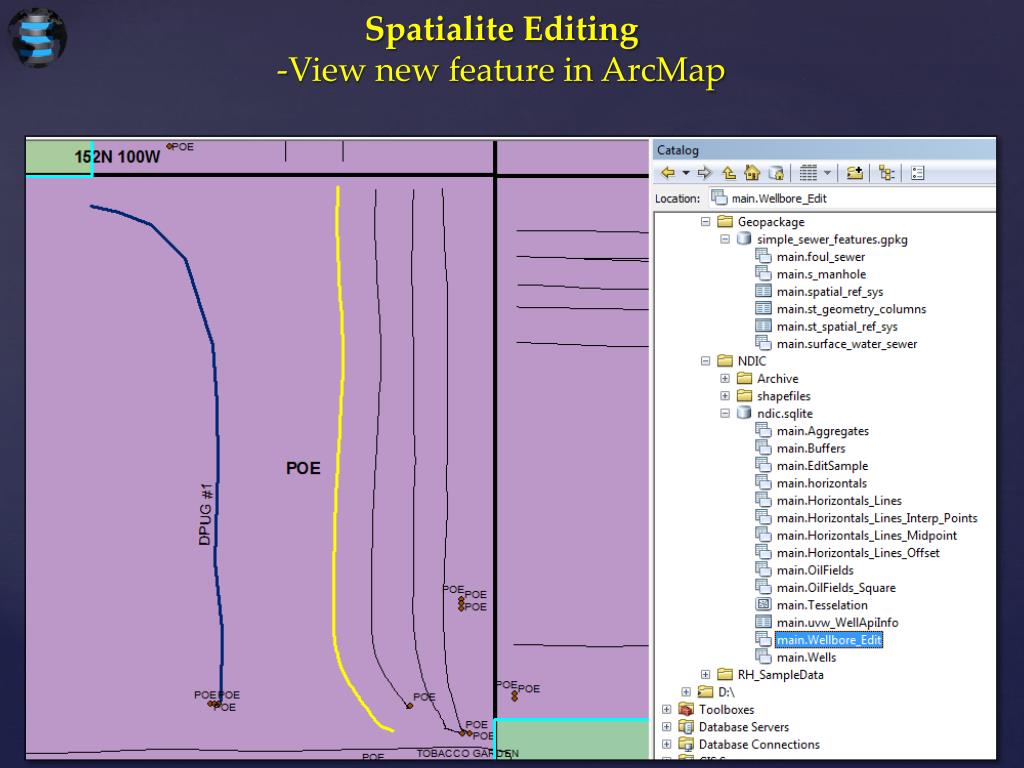Expand RH_SampleData folder
Viewport: 1024px width, 768px height.
point(705,675)
